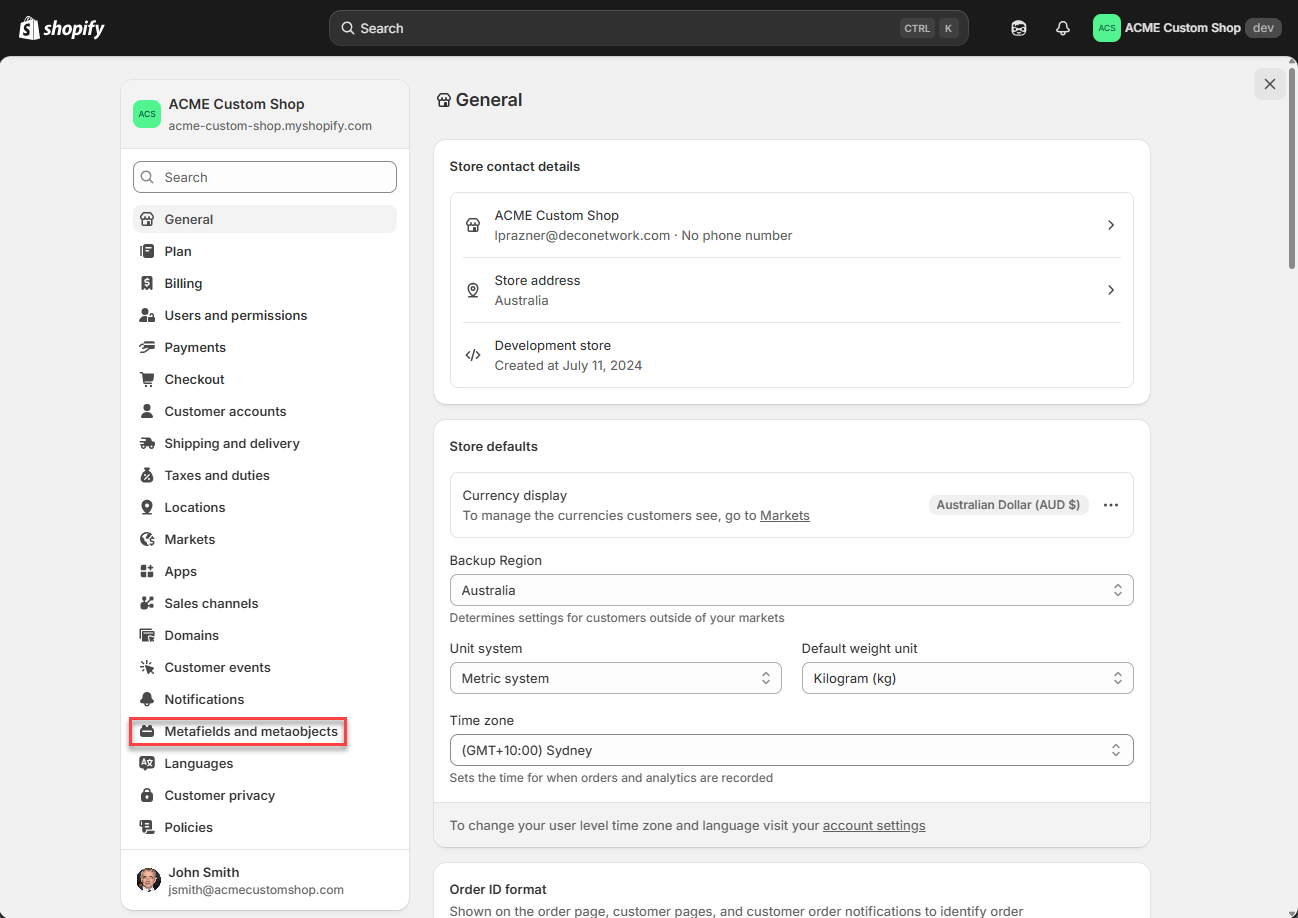Viewport: 1298px width, 918px height.
Task: Open the John Smith user account button
Action: pos(265,880)
